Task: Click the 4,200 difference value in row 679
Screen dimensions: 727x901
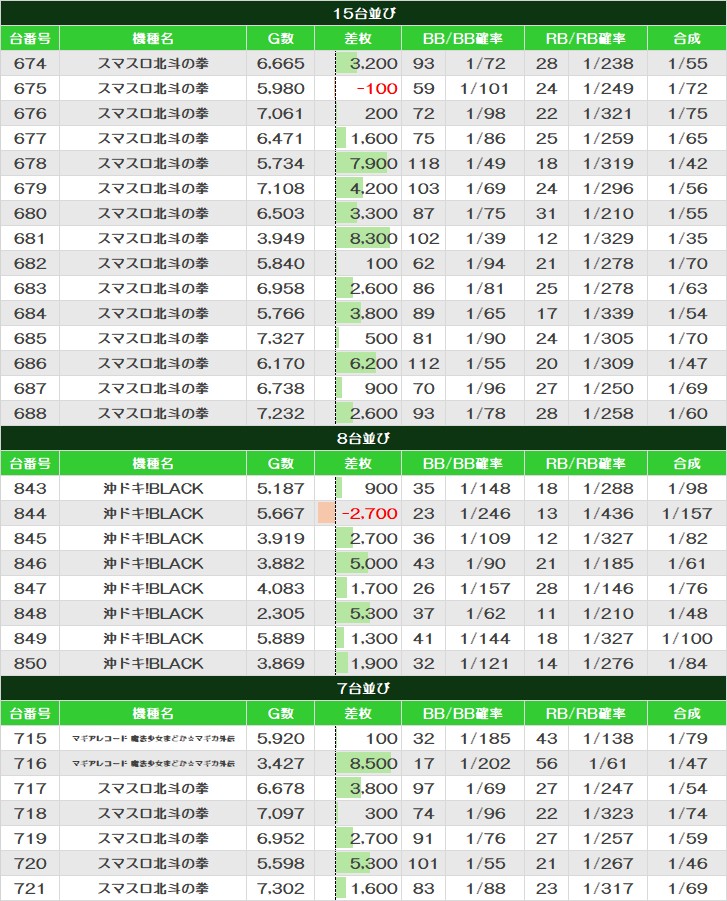Action: tap(374, 188)
